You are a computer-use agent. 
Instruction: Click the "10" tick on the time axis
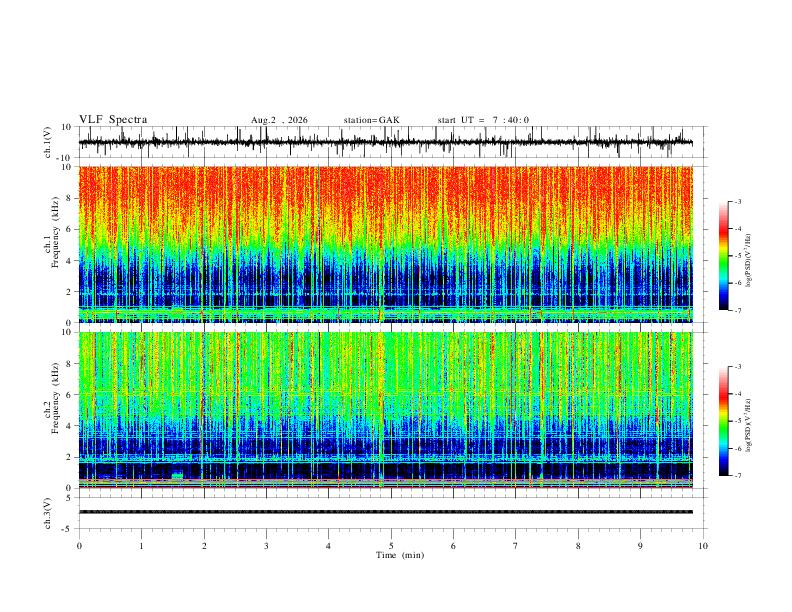click(703, 546)
